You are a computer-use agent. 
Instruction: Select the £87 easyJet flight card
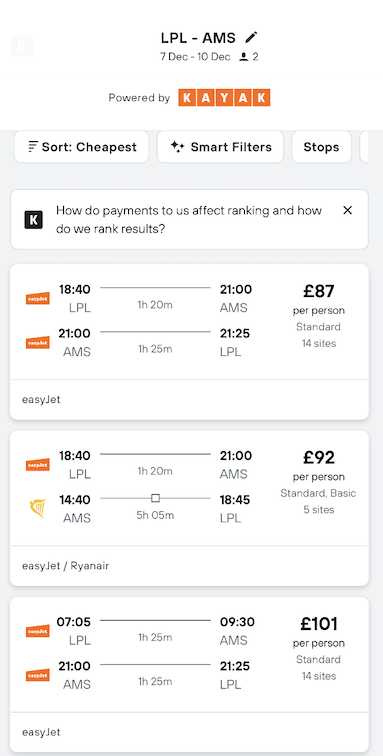190,342
